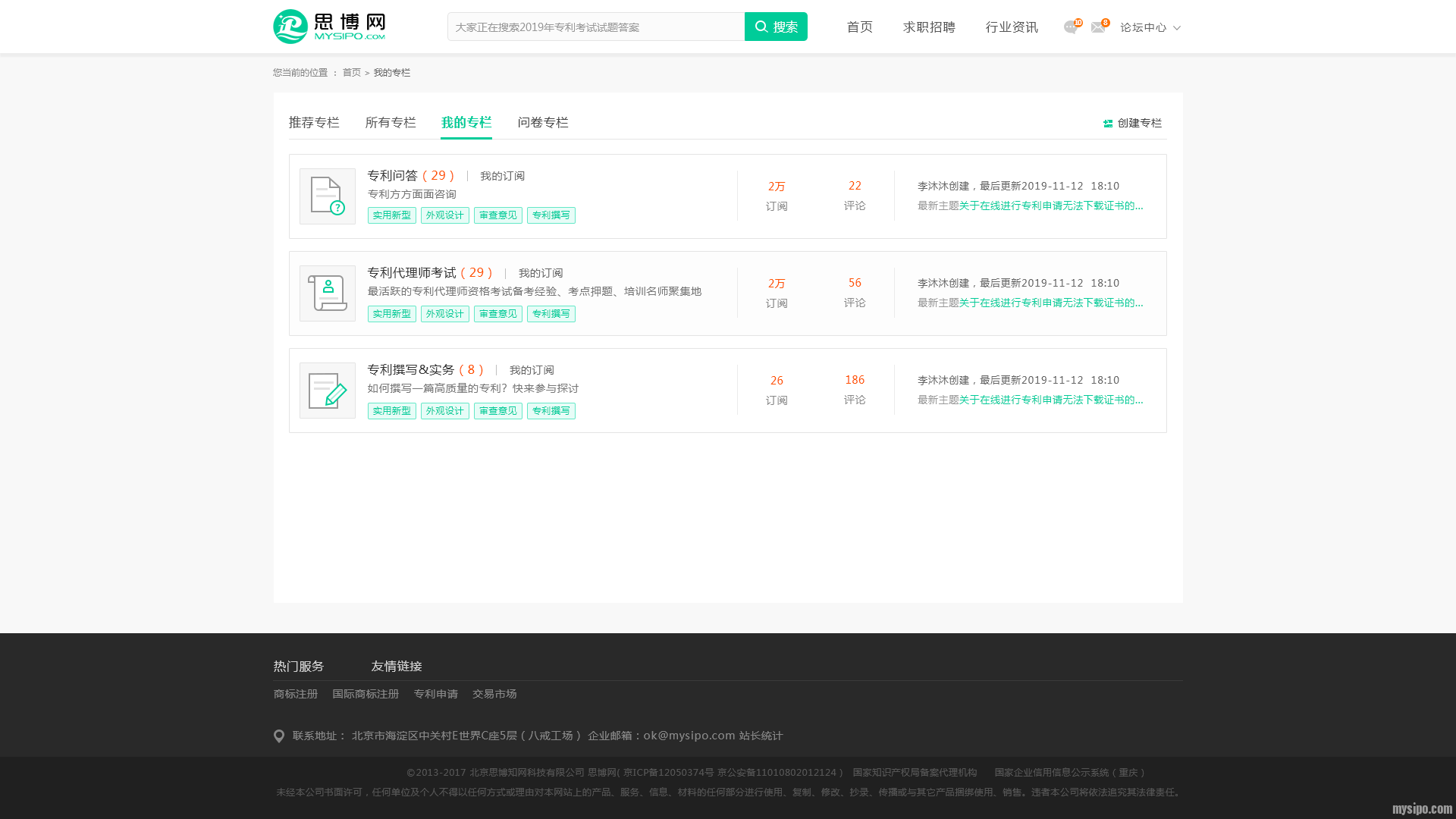
Task: Click the 思博网 MYSIPO logo
Action: pos(329,27)
